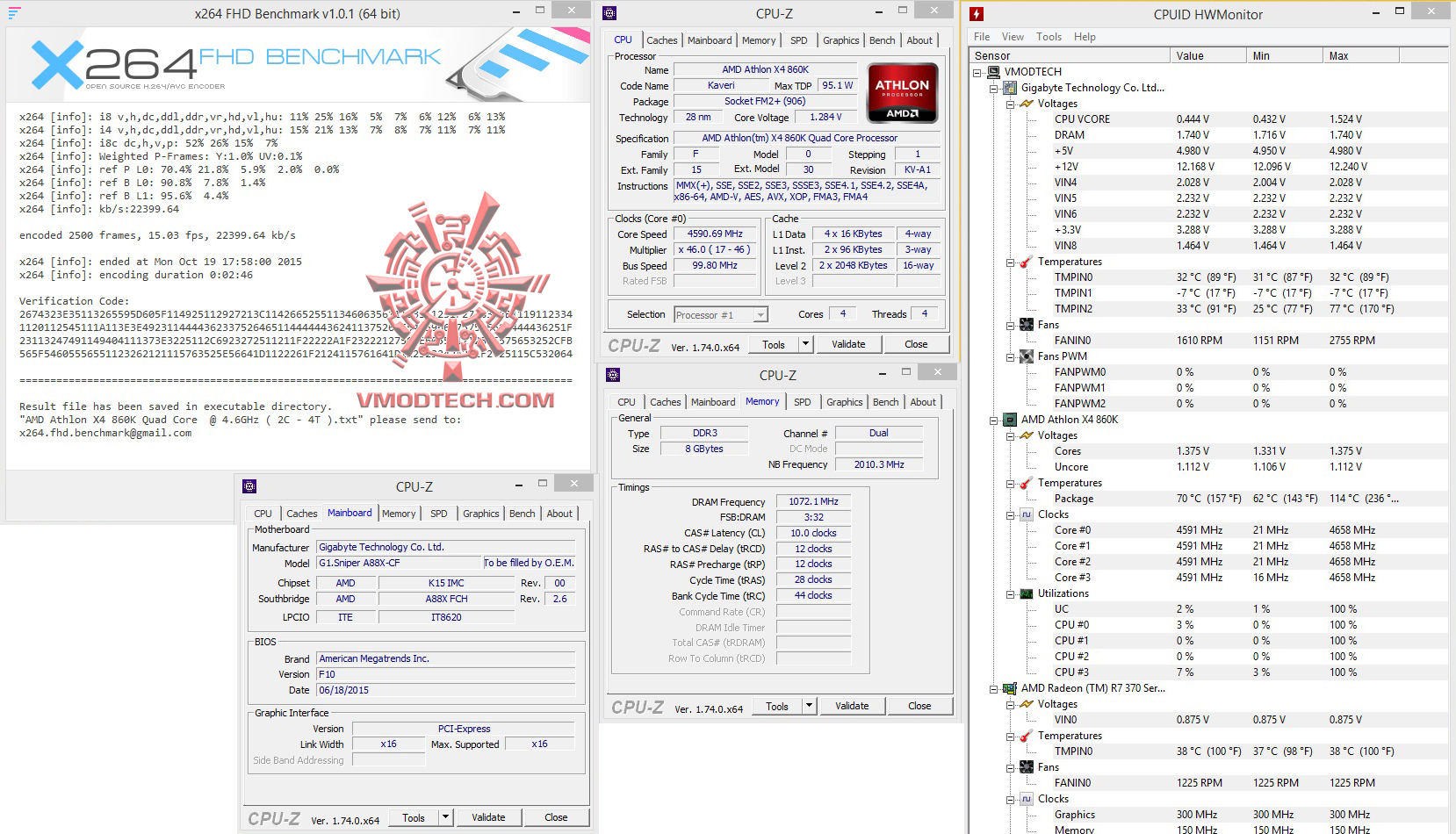The width and height of the screenshot is (1456, 834).
Task: Select the Gigabyte Technology motherboard icon
Action: pyautogui.click(x=1010, y=88)
